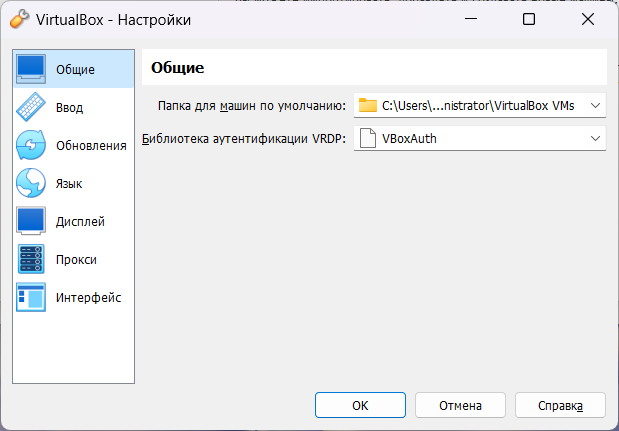Minimize the VirtualBox settings window
The image size is (619, 431).
pos(471,19)
